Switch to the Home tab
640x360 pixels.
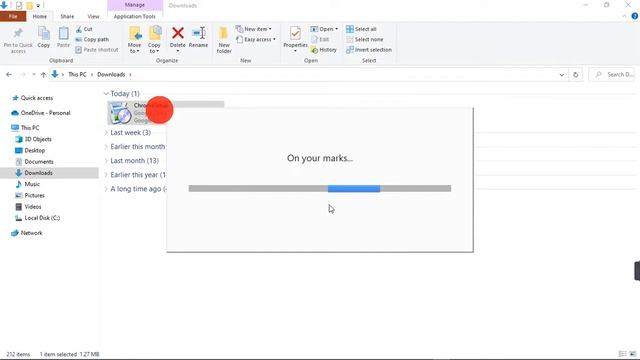[x=40, y=16]
